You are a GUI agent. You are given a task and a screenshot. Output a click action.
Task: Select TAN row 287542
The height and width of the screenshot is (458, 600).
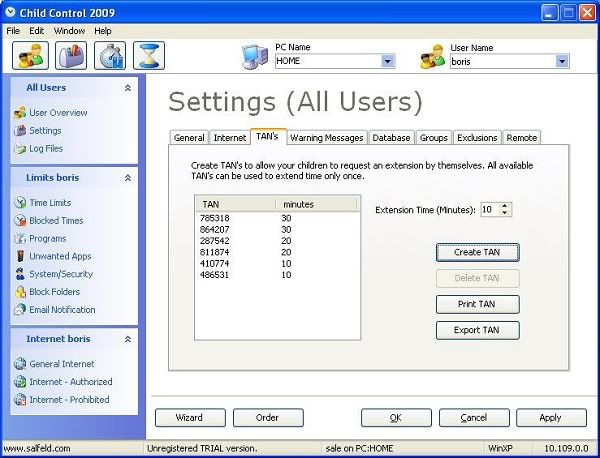tap(277, 241)
